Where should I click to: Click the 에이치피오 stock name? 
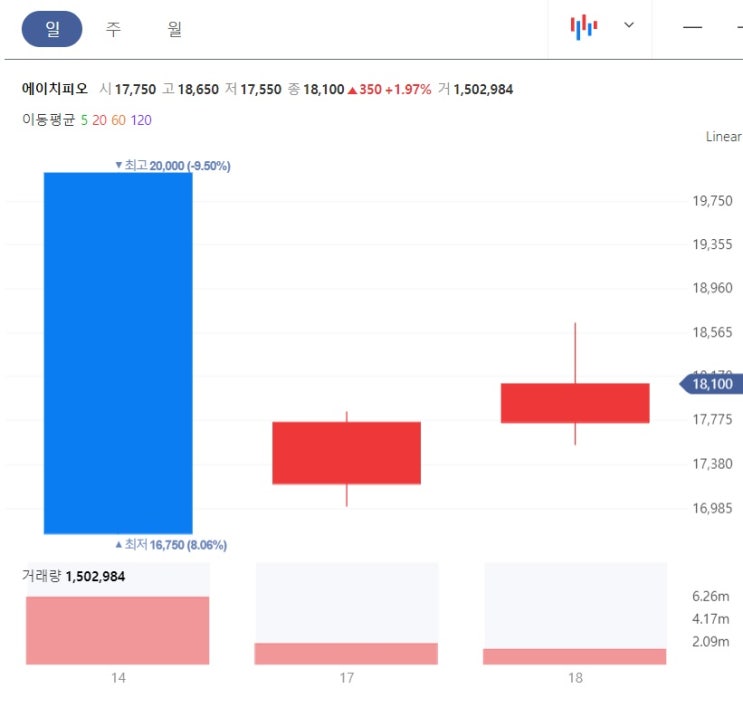[x=55, y=89]
